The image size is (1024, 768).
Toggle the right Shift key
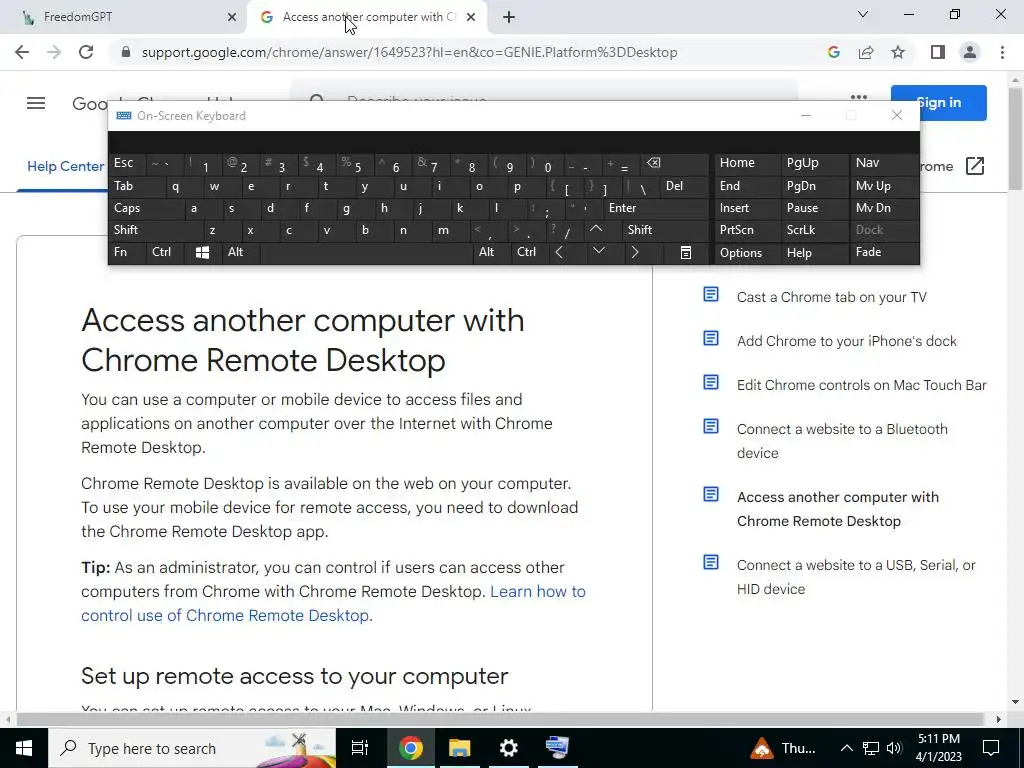(x=665, y=230)
